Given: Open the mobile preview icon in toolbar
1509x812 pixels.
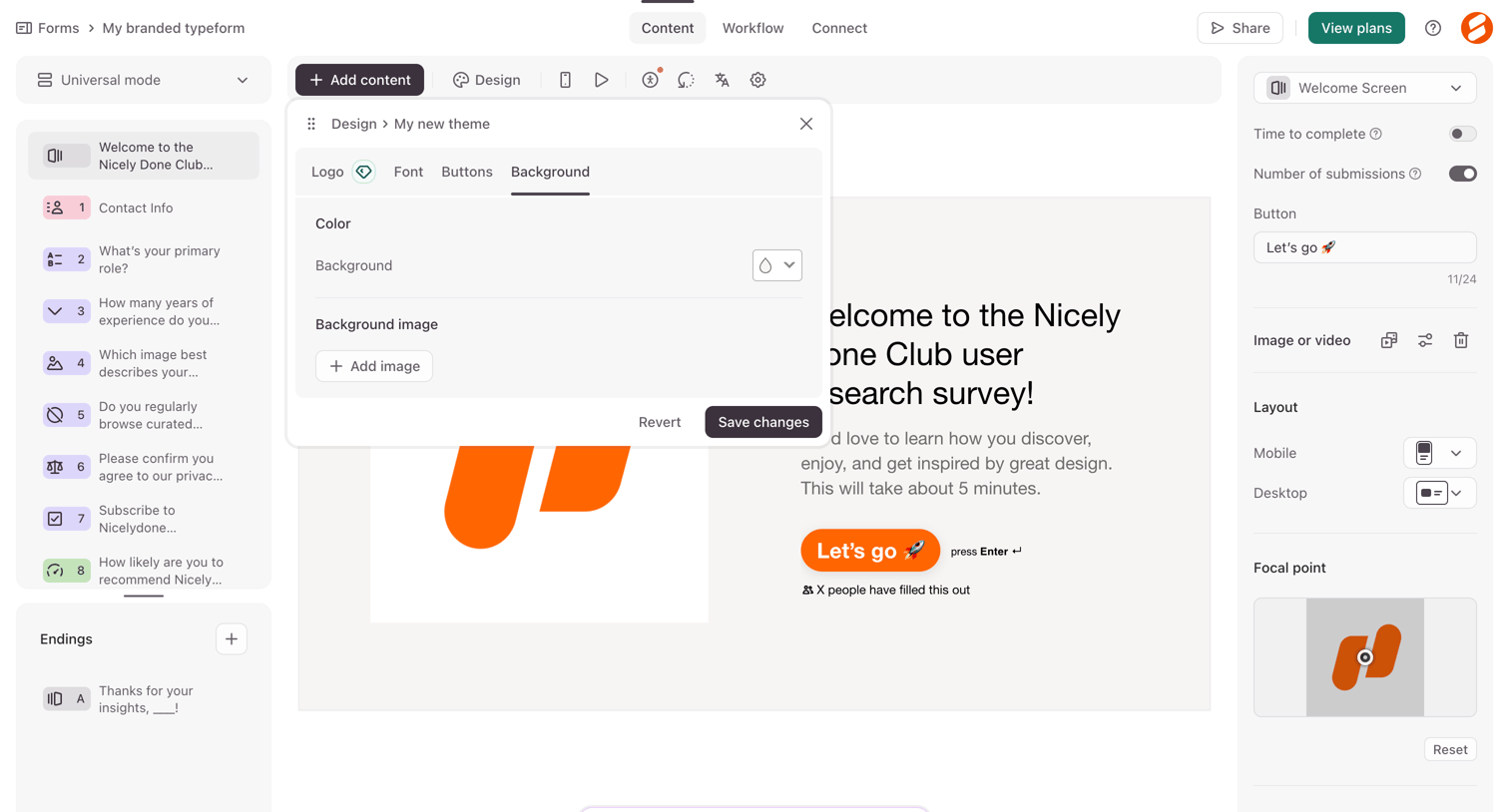Looking at the screenshot, I should point(565,80).
